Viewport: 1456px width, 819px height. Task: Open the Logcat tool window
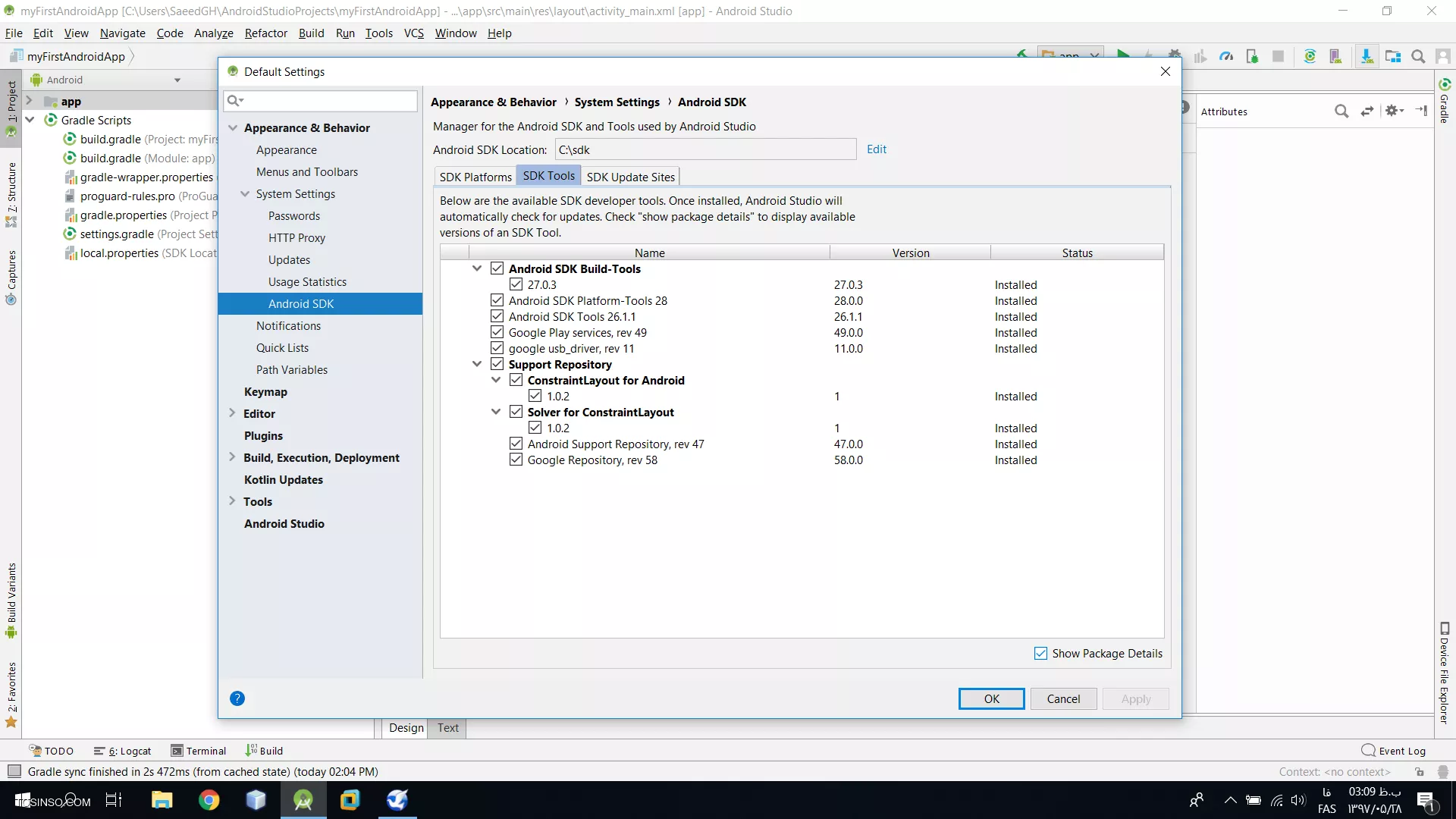123,751
